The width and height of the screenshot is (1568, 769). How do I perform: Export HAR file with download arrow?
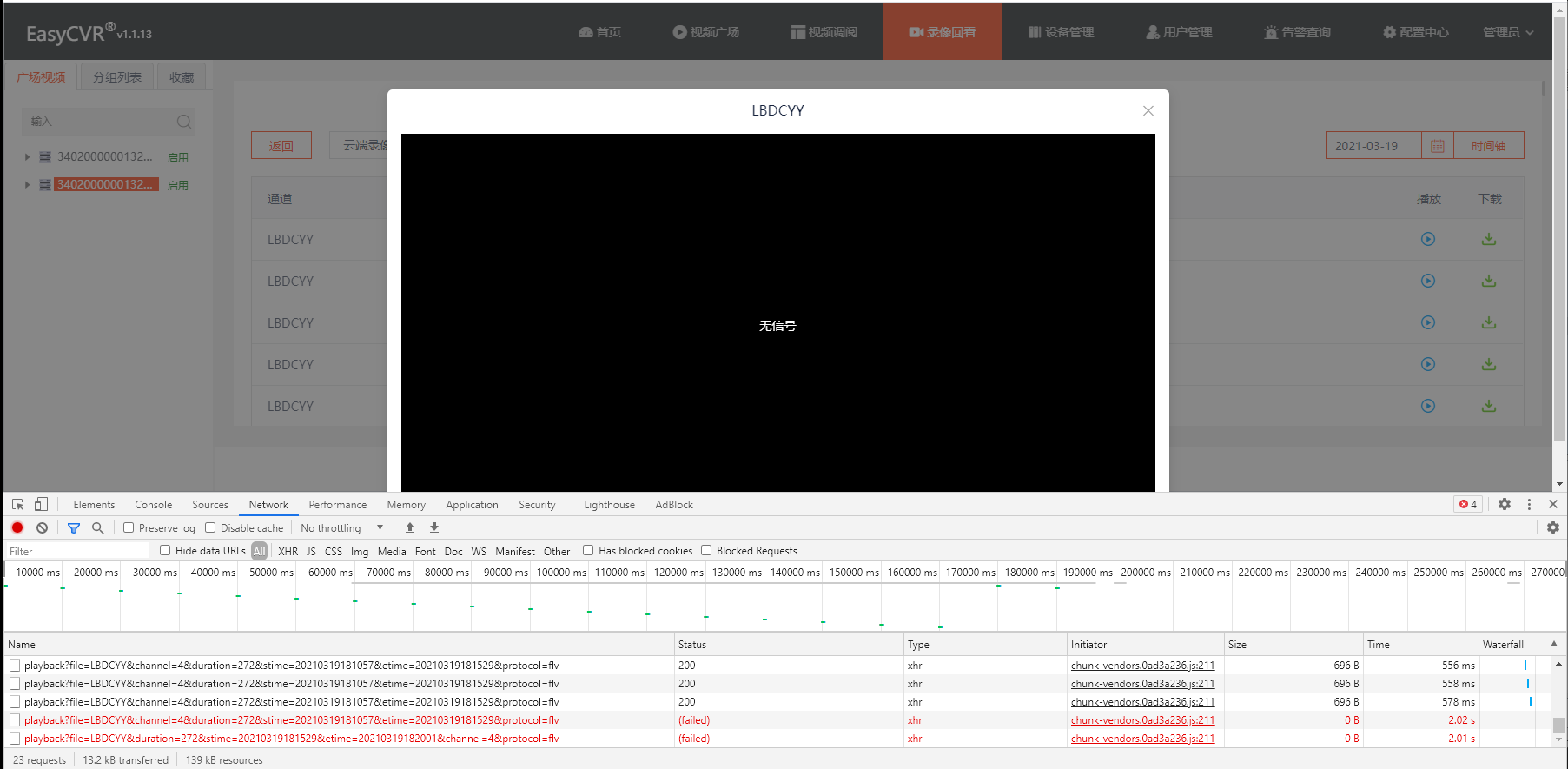[x=434, y=527]
